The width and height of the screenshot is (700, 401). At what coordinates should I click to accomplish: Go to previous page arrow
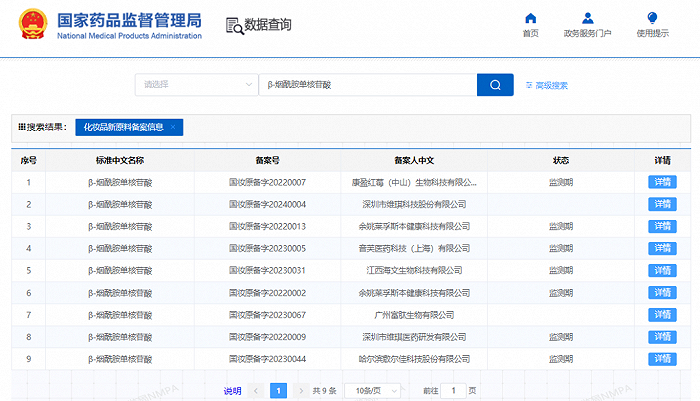(x=256, y=390)
